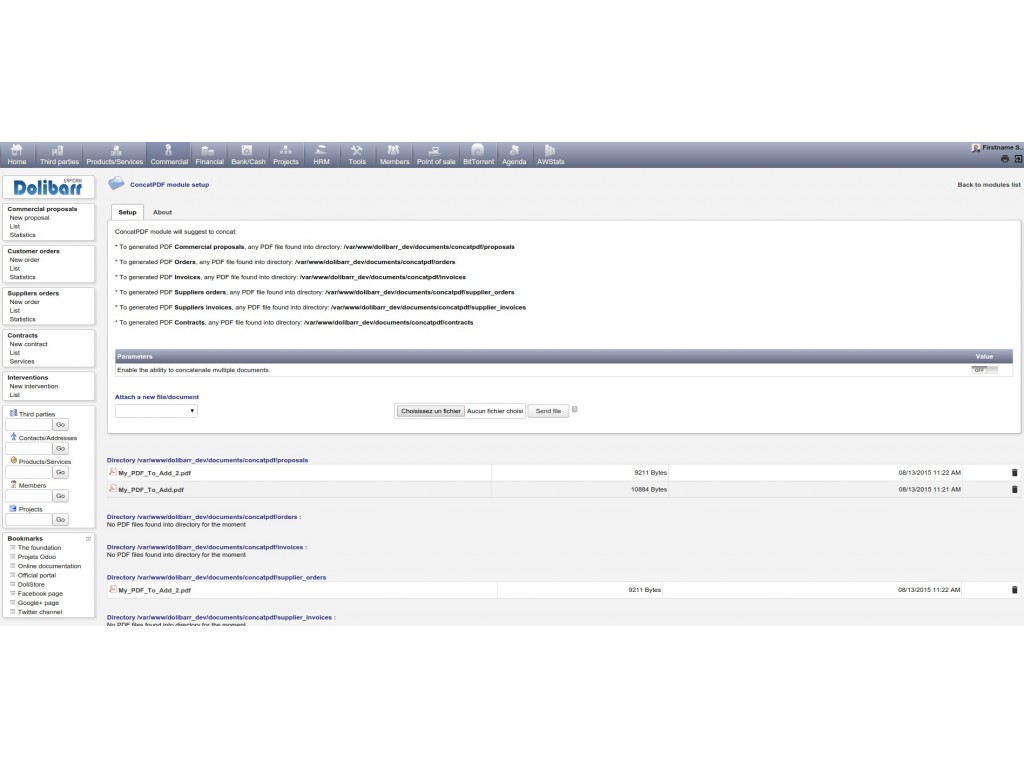
Task: Switch to the About tab
Action: (162, 212)
